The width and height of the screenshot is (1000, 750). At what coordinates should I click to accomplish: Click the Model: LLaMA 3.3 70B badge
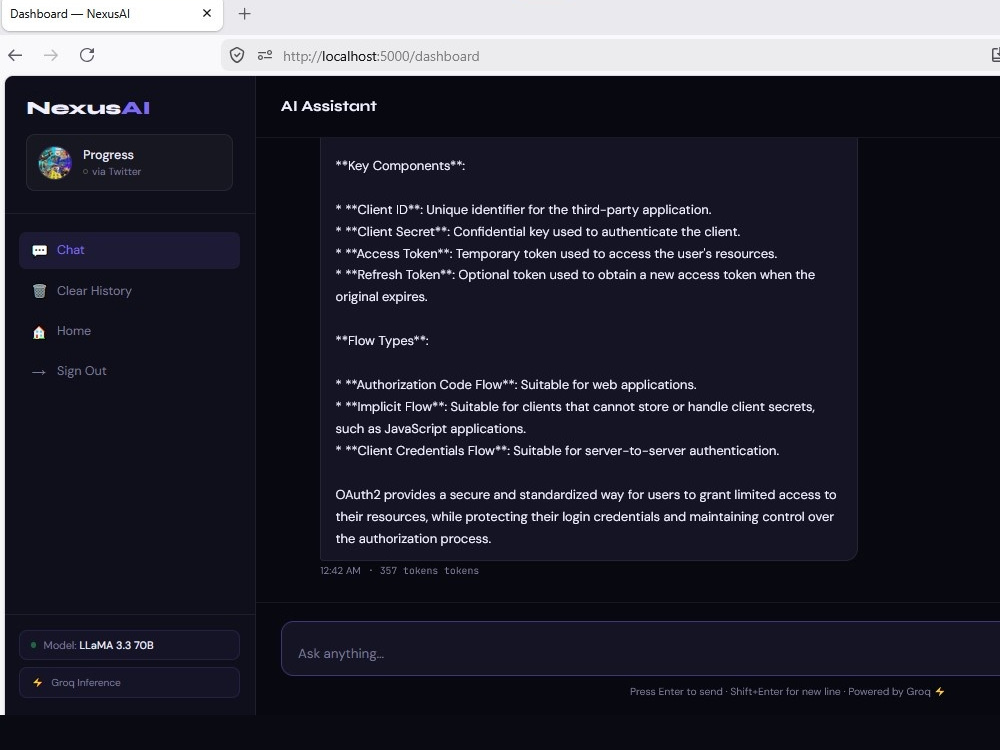point(129,645)
